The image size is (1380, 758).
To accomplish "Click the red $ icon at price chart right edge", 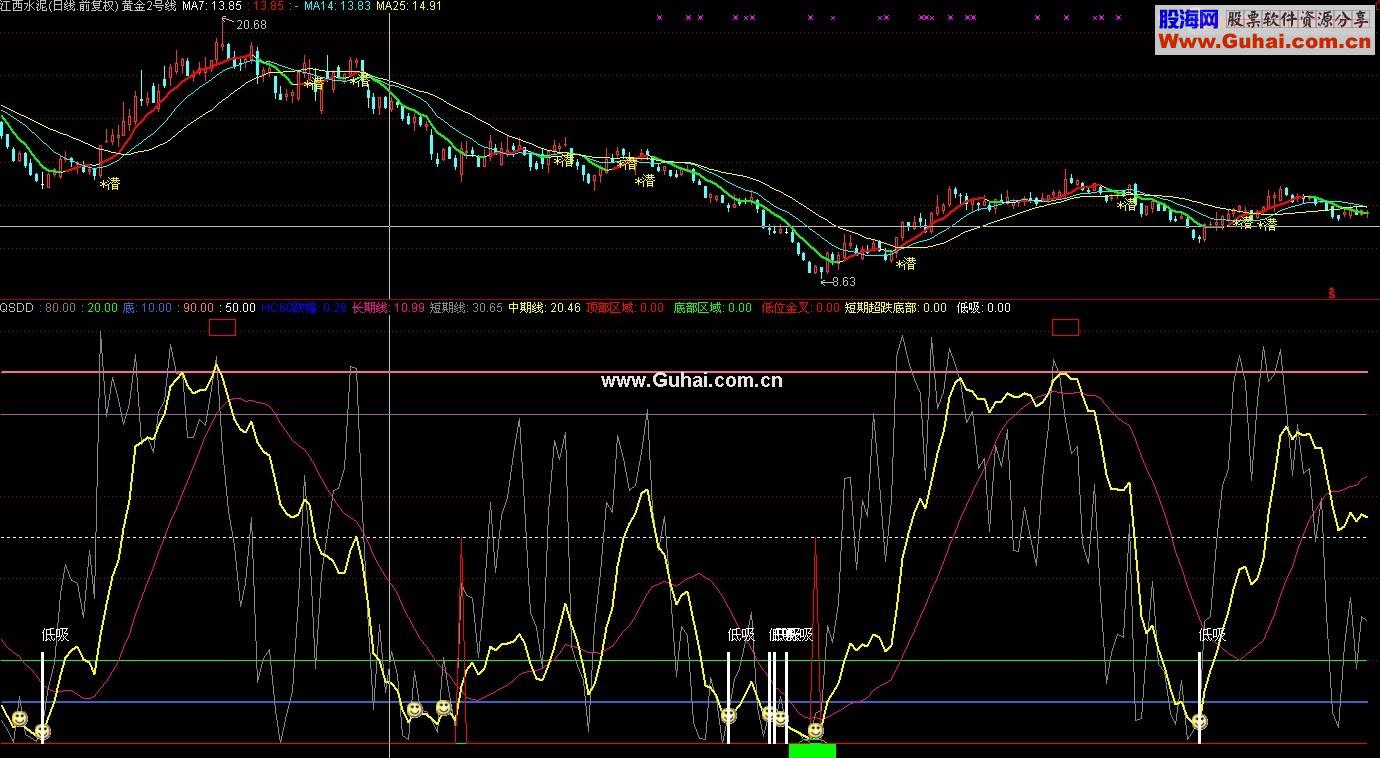I will point(1332,293).
